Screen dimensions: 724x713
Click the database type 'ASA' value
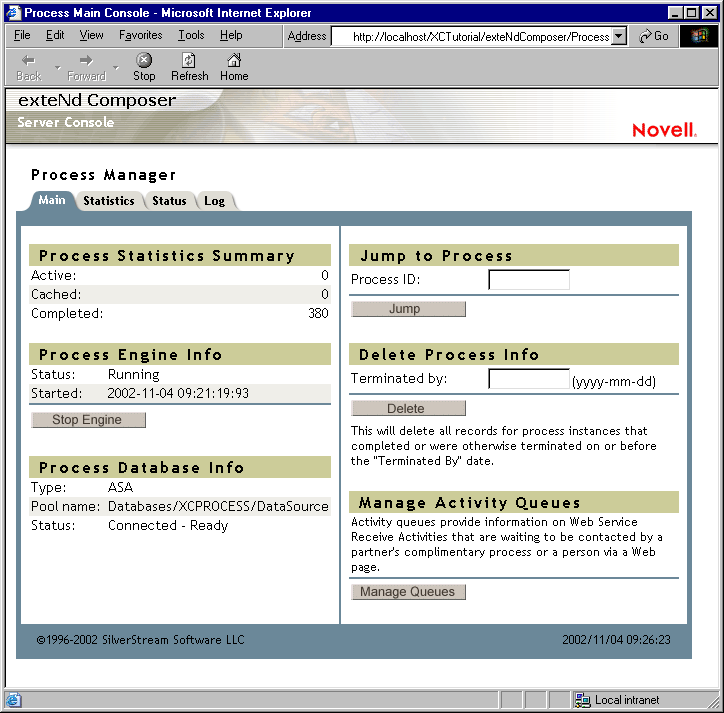pyautogui.click(x=120, y=488)
